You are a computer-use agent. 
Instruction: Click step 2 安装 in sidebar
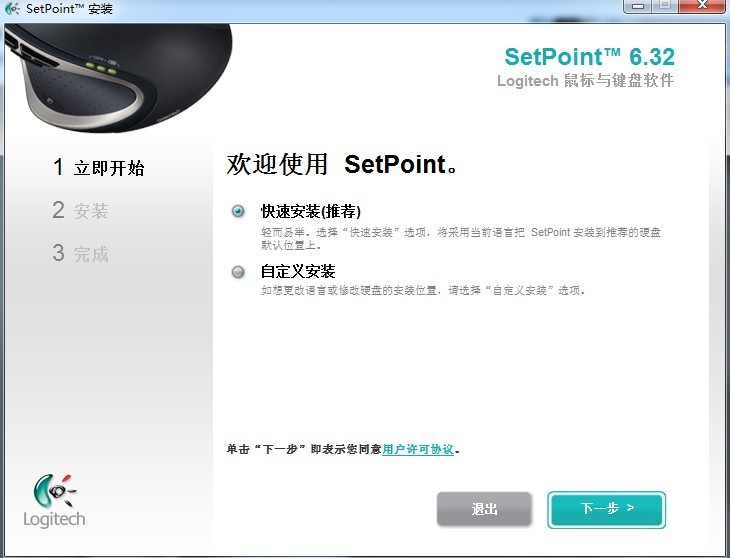80,211
